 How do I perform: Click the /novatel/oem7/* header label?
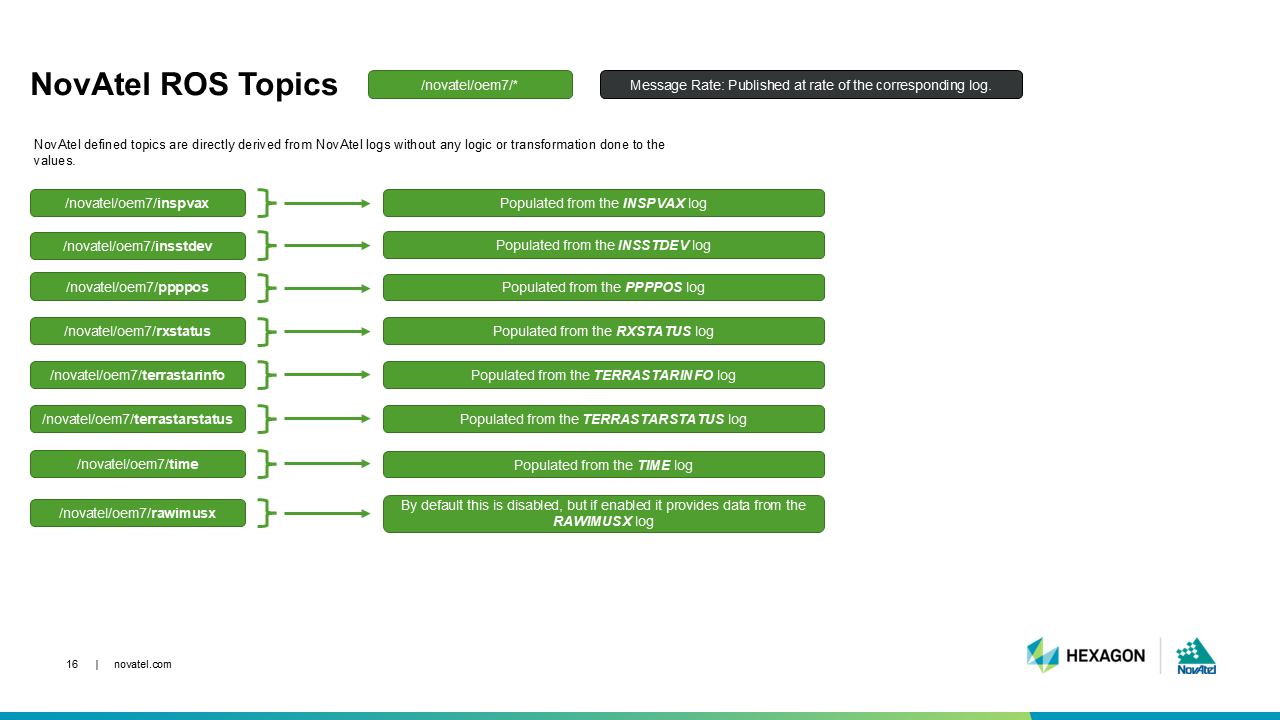470,85
